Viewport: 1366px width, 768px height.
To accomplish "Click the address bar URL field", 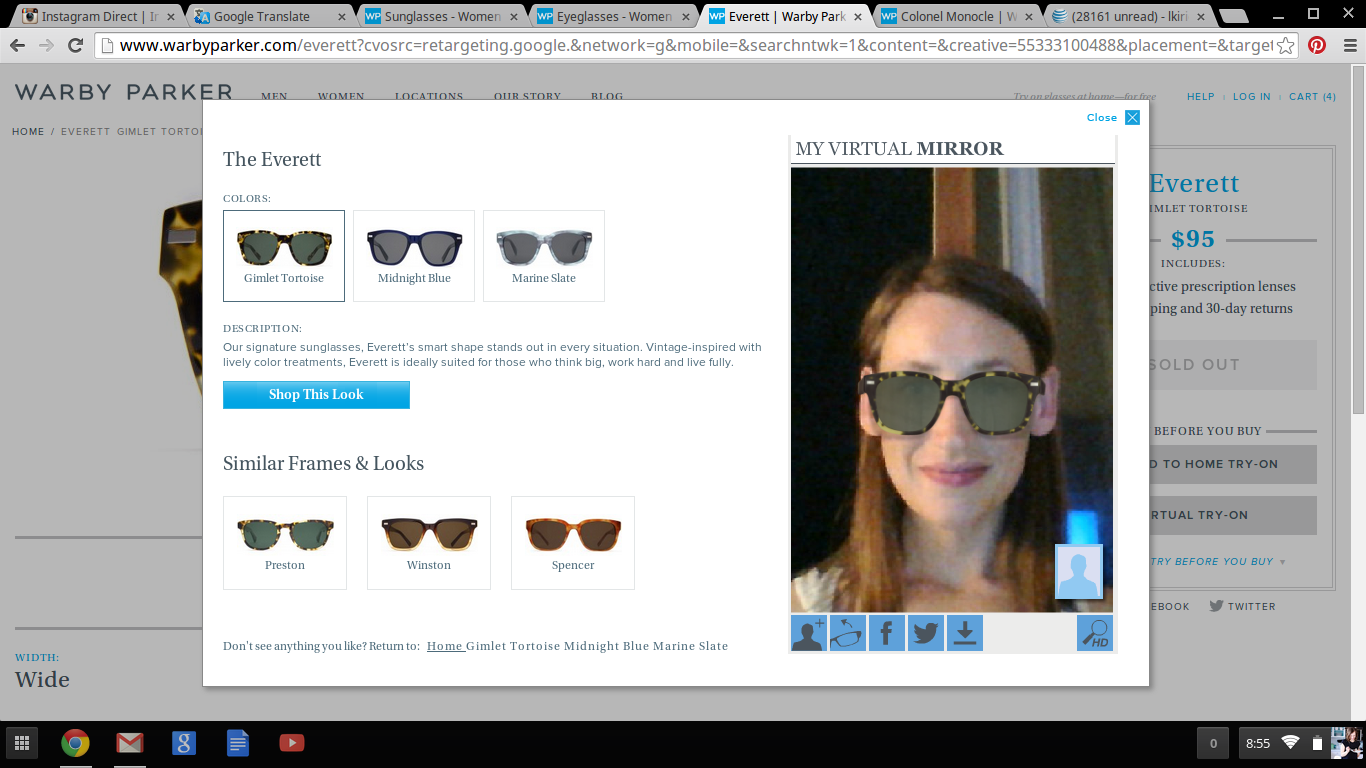I will (695, 45).
